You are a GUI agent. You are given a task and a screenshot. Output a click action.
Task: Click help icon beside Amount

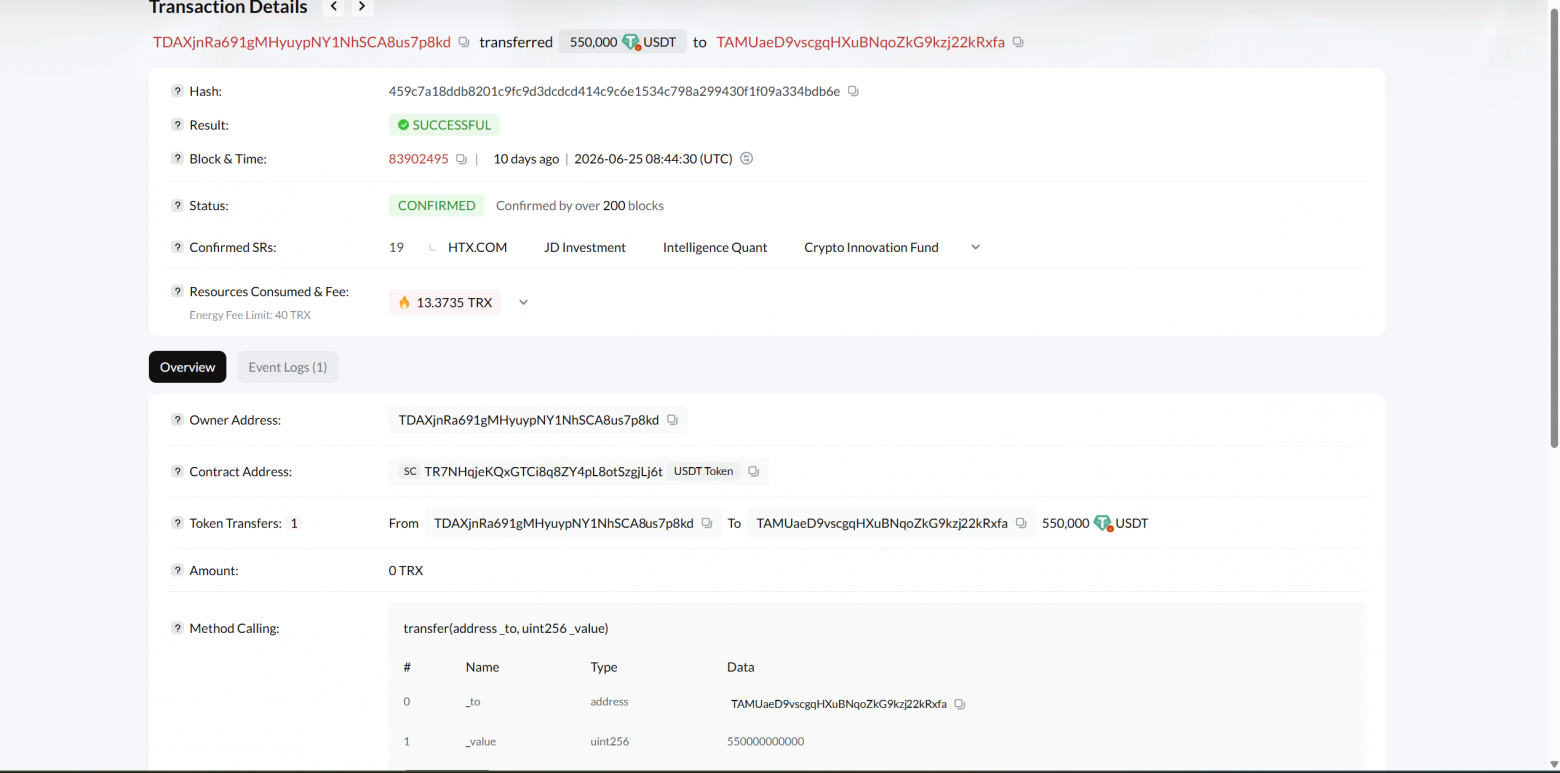(177, 570)
